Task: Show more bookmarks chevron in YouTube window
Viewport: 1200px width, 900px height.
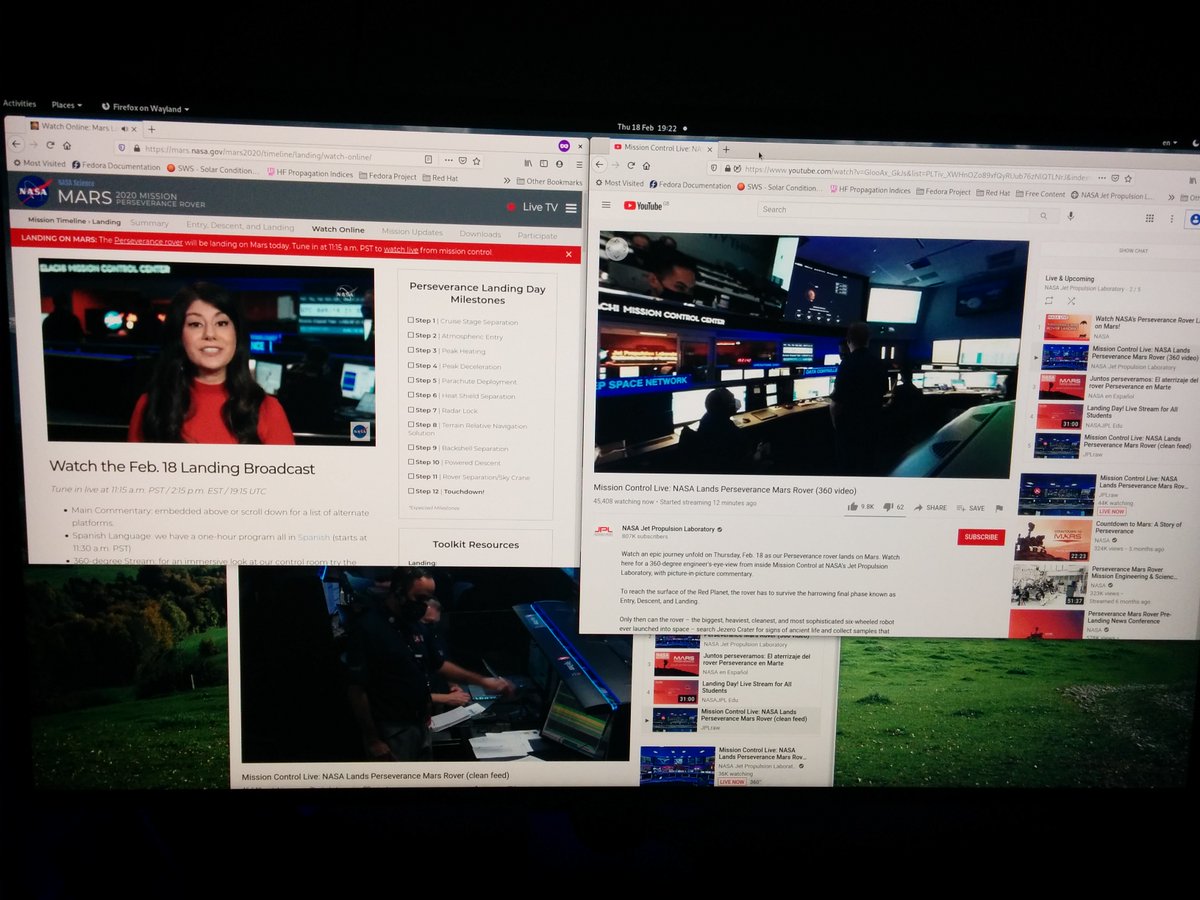Action: [1170, 196]
